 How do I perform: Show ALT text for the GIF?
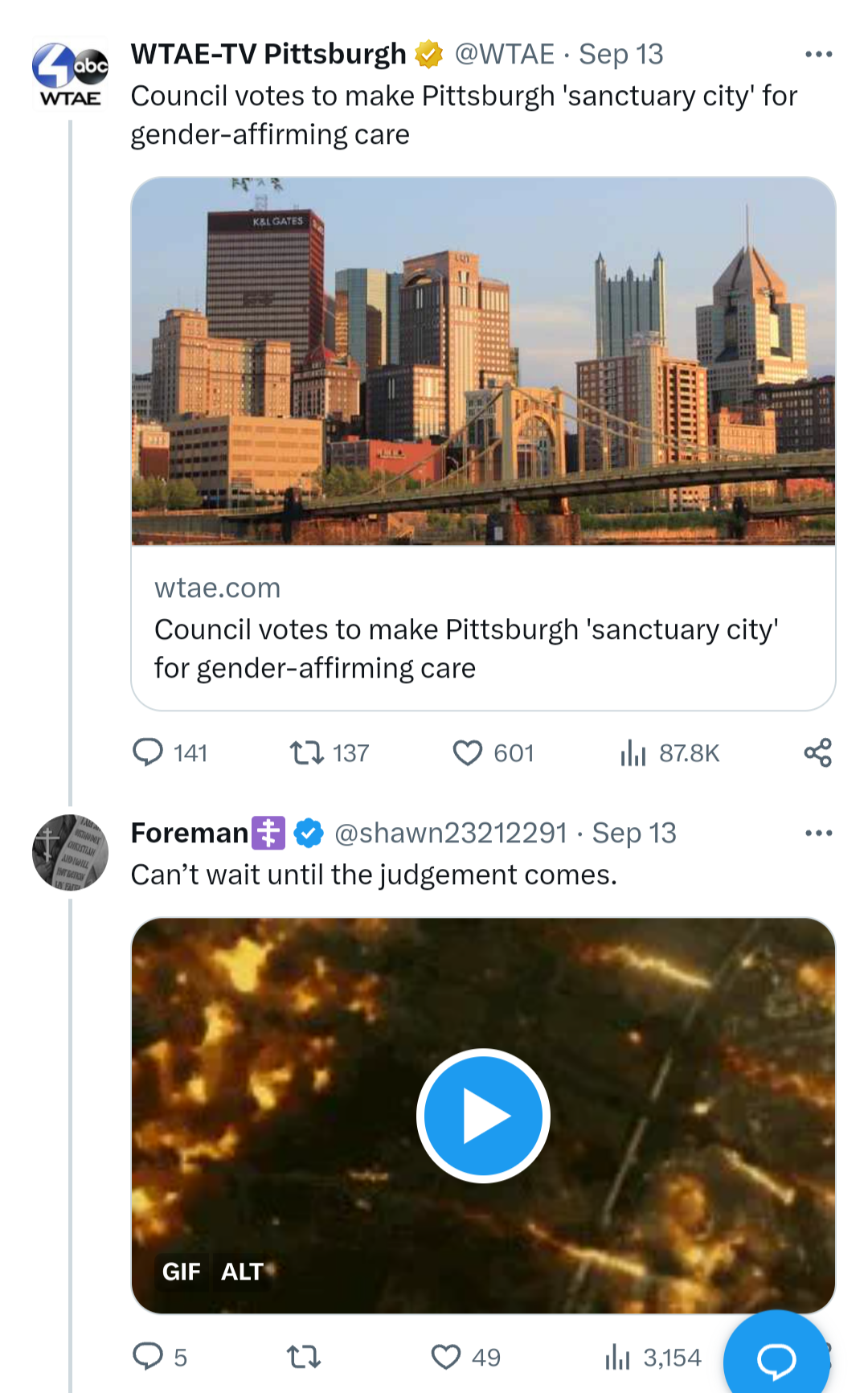click(x=242, y=1272)
